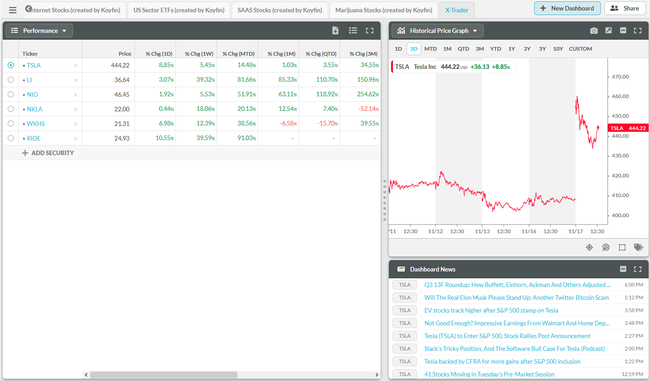
Task: Click the Share button
Action: 625,8
